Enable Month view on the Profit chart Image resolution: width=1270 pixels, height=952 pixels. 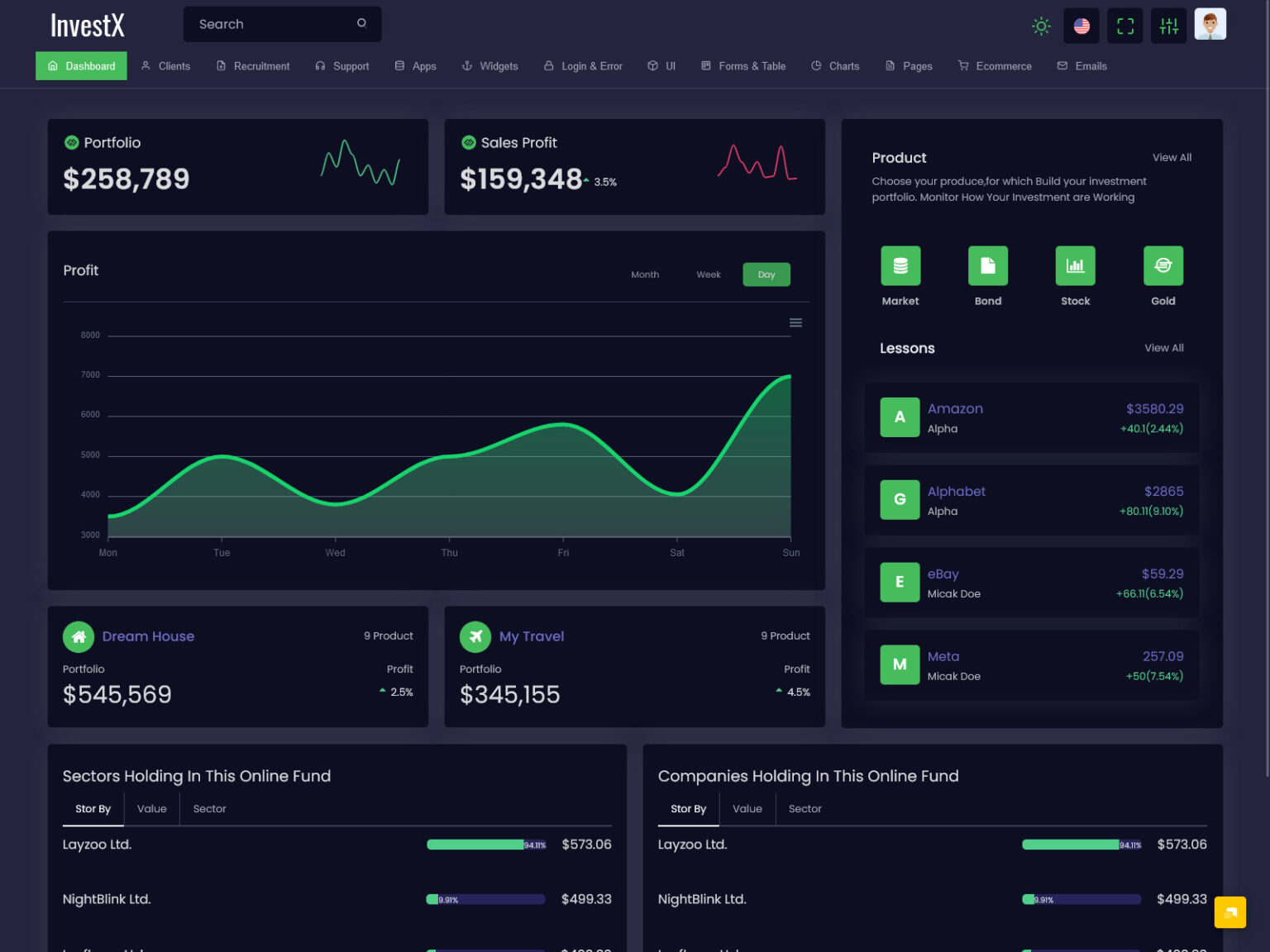click(x=645, y=274)
